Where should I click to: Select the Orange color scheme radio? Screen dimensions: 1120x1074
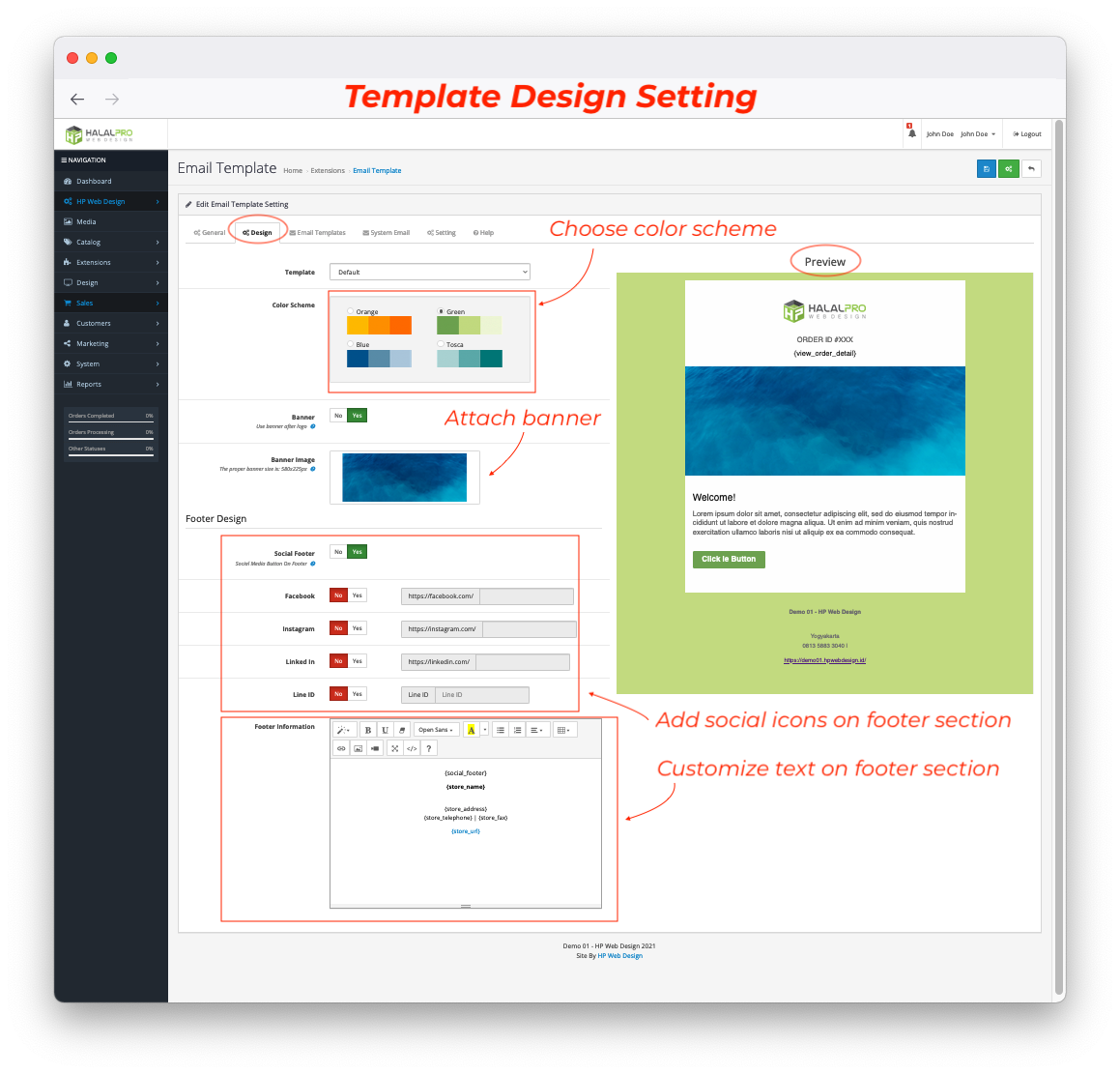[x=350, y=311]
